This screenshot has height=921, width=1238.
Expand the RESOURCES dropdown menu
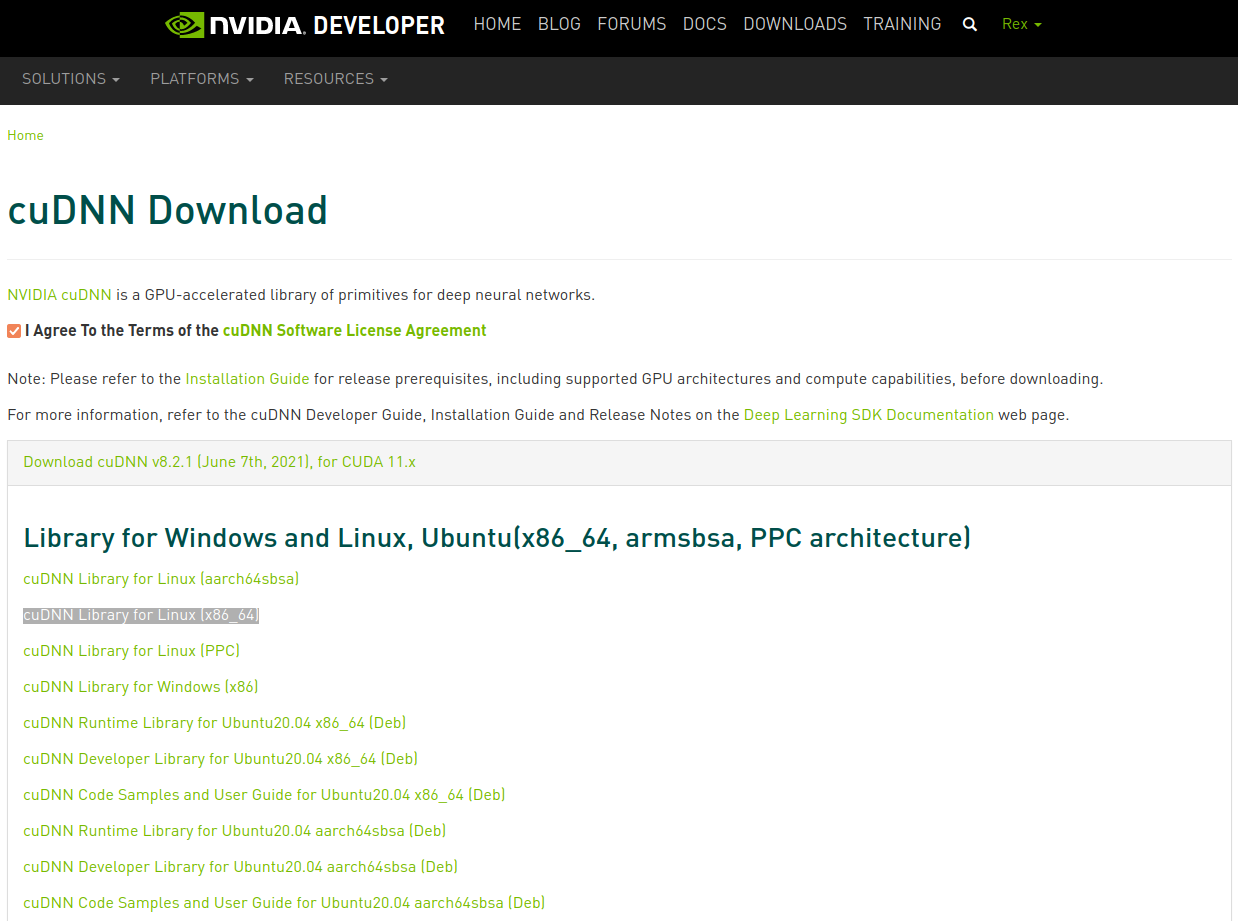[336, 79]
